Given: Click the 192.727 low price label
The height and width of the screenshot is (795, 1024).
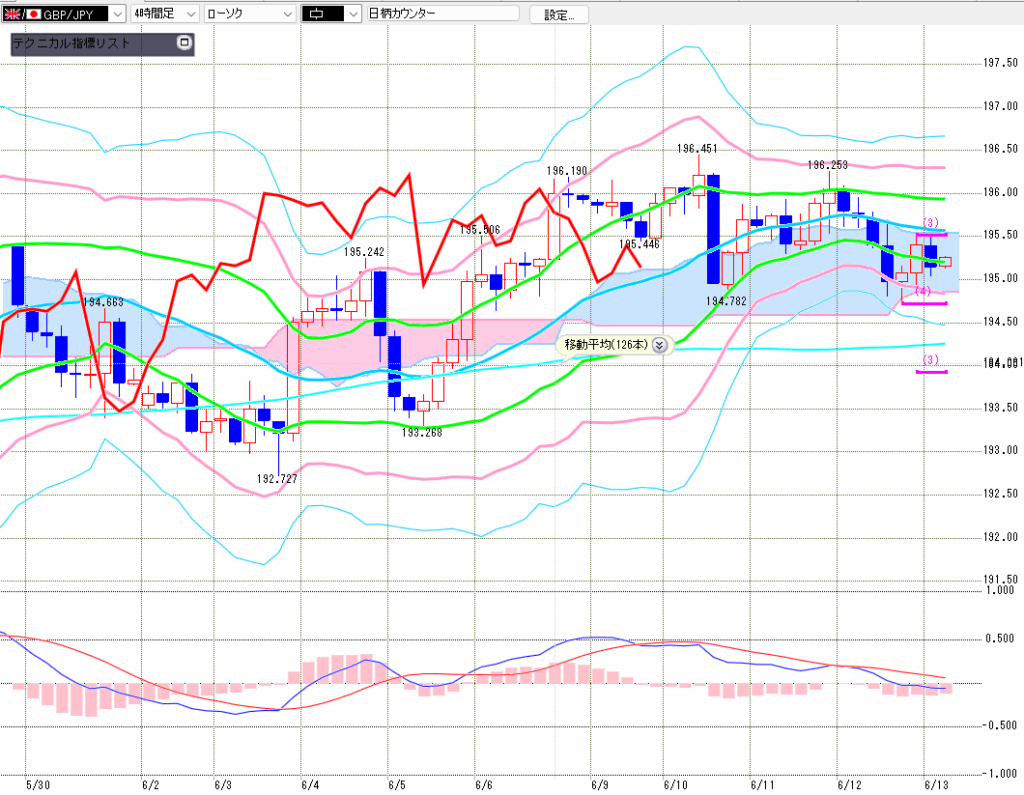Looking at the screenshot, I should pyautogui.click(x=277, y=479).
